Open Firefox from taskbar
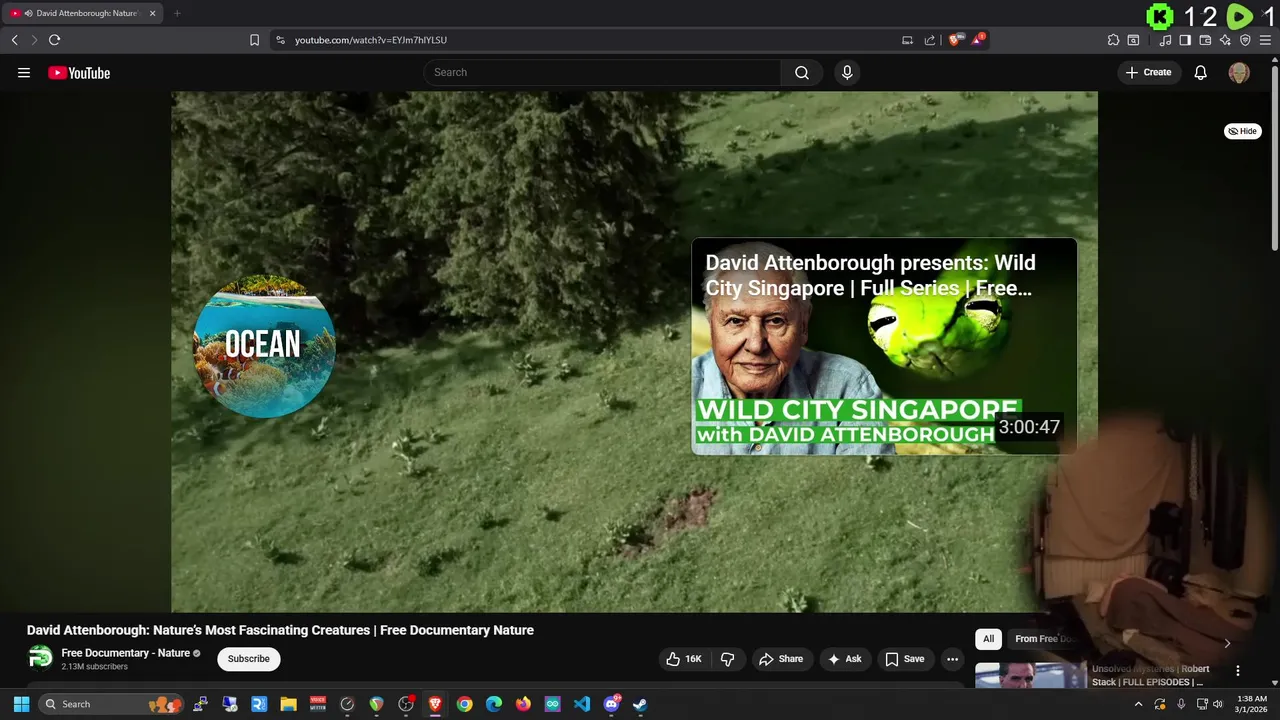The image size is (1280, 720). 523,704
